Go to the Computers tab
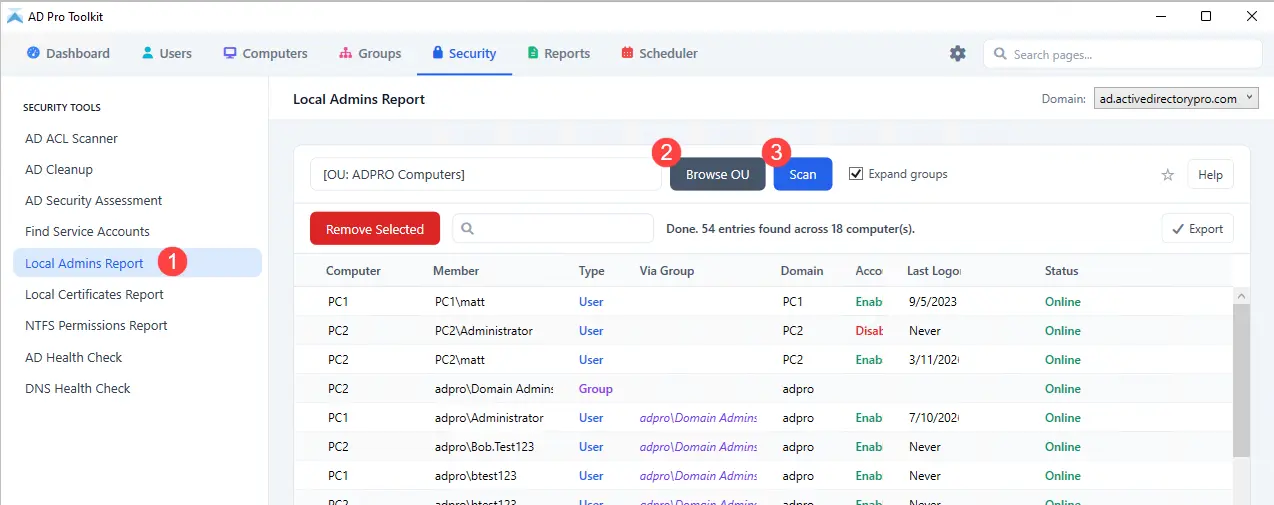1274x505 pixels. 265,53
